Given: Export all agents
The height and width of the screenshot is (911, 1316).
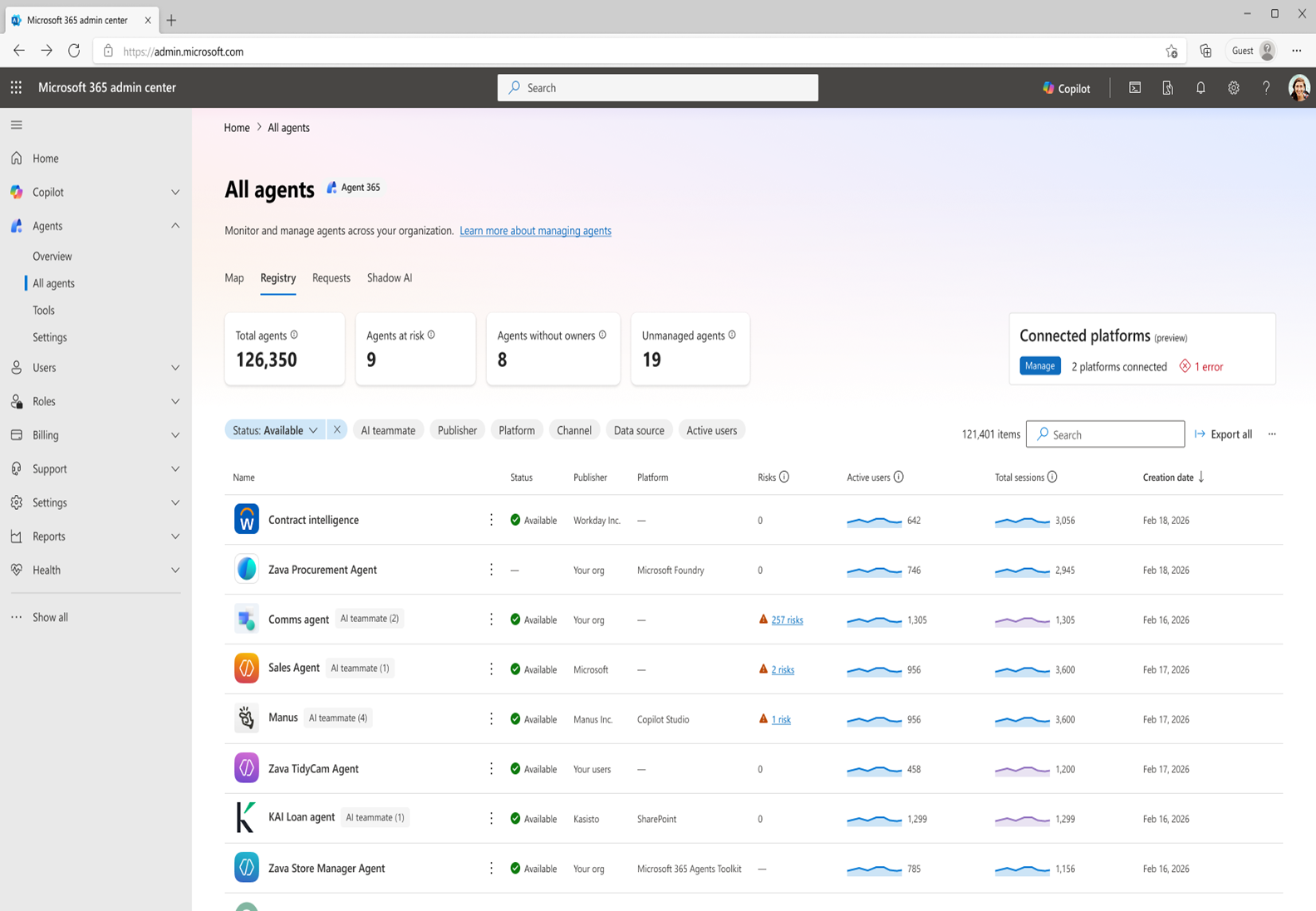Looking at the screenshot, I should point(1223,434).
